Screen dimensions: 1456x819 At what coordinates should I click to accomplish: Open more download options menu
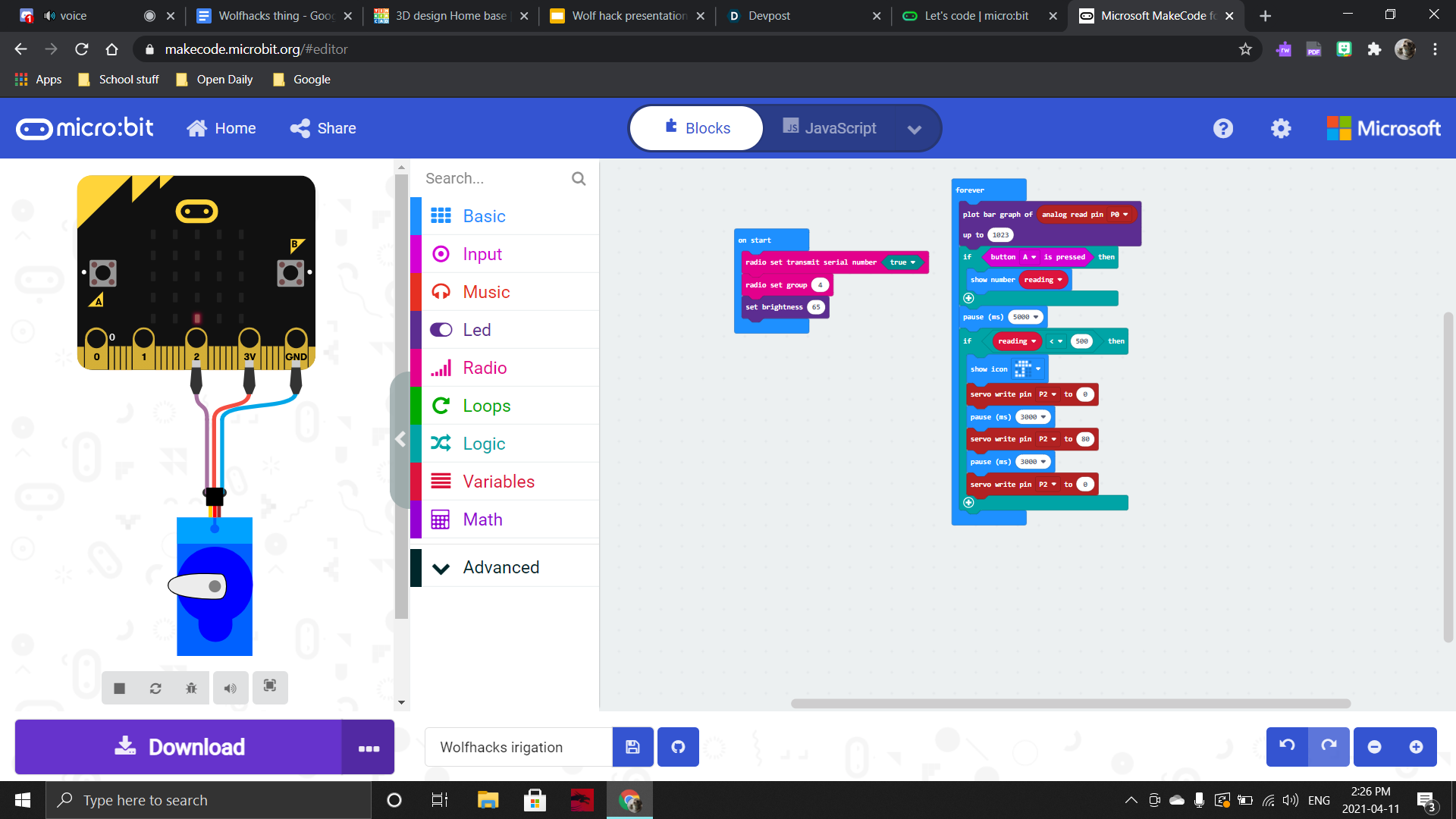[369, 748]
